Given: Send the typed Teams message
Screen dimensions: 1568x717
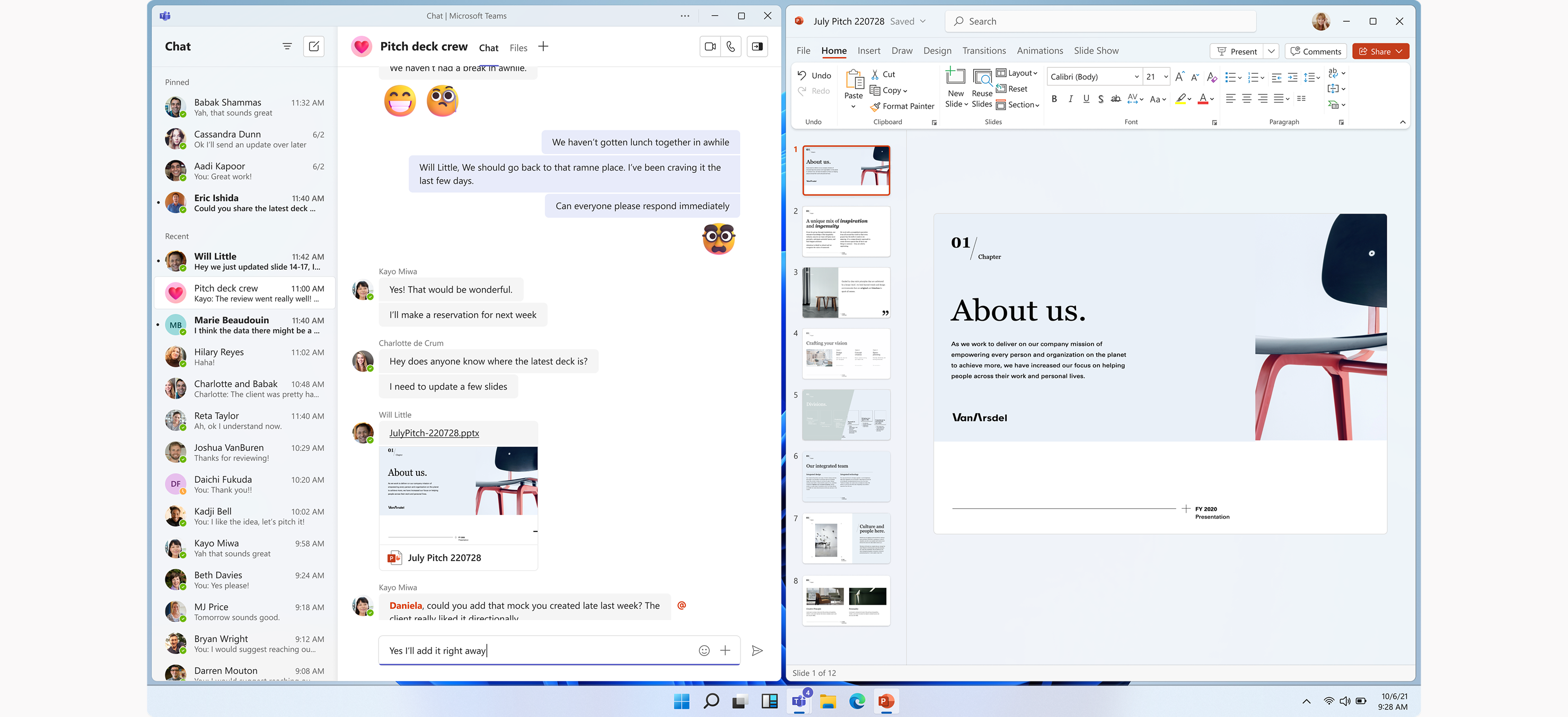Looking at the screenshot, I should [x=757, y=650].
